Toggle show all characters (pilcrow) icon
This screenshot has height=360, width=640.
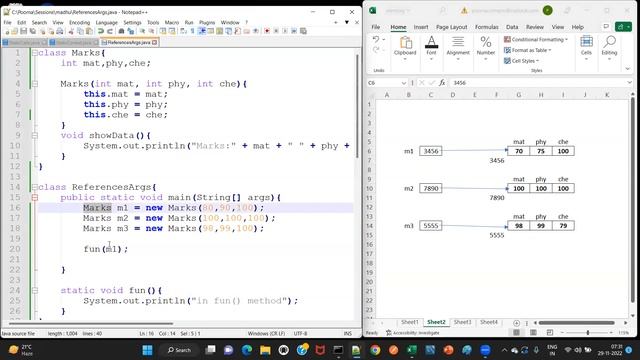pyautogui.click(x=193, y=31)
